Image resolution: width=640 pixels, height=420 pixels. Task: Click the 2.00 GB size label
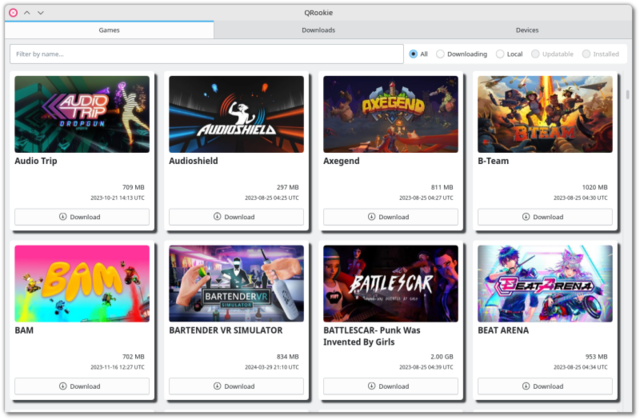[x=442, y=357]
